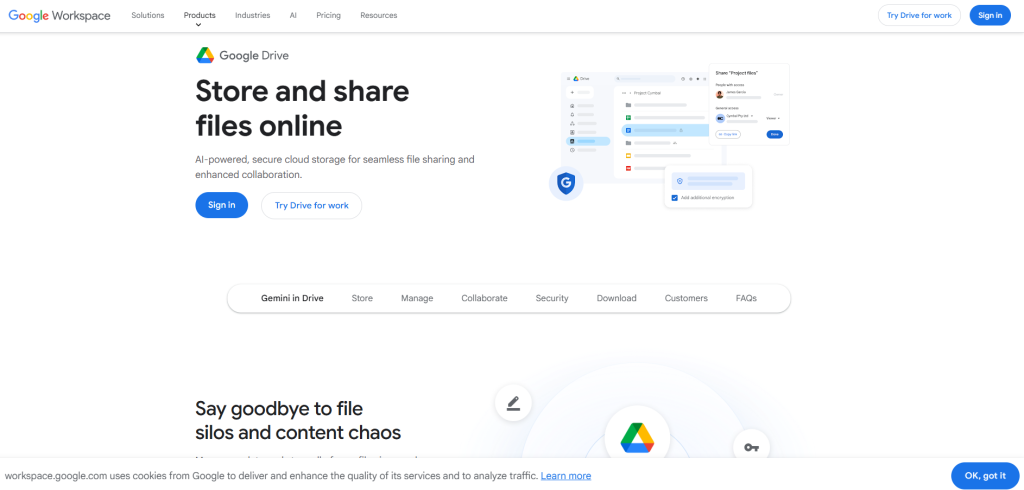The height and width of the screenshot is (490, 1024).
Task: Jump to the Security section tab
Action: pos(552,298)
